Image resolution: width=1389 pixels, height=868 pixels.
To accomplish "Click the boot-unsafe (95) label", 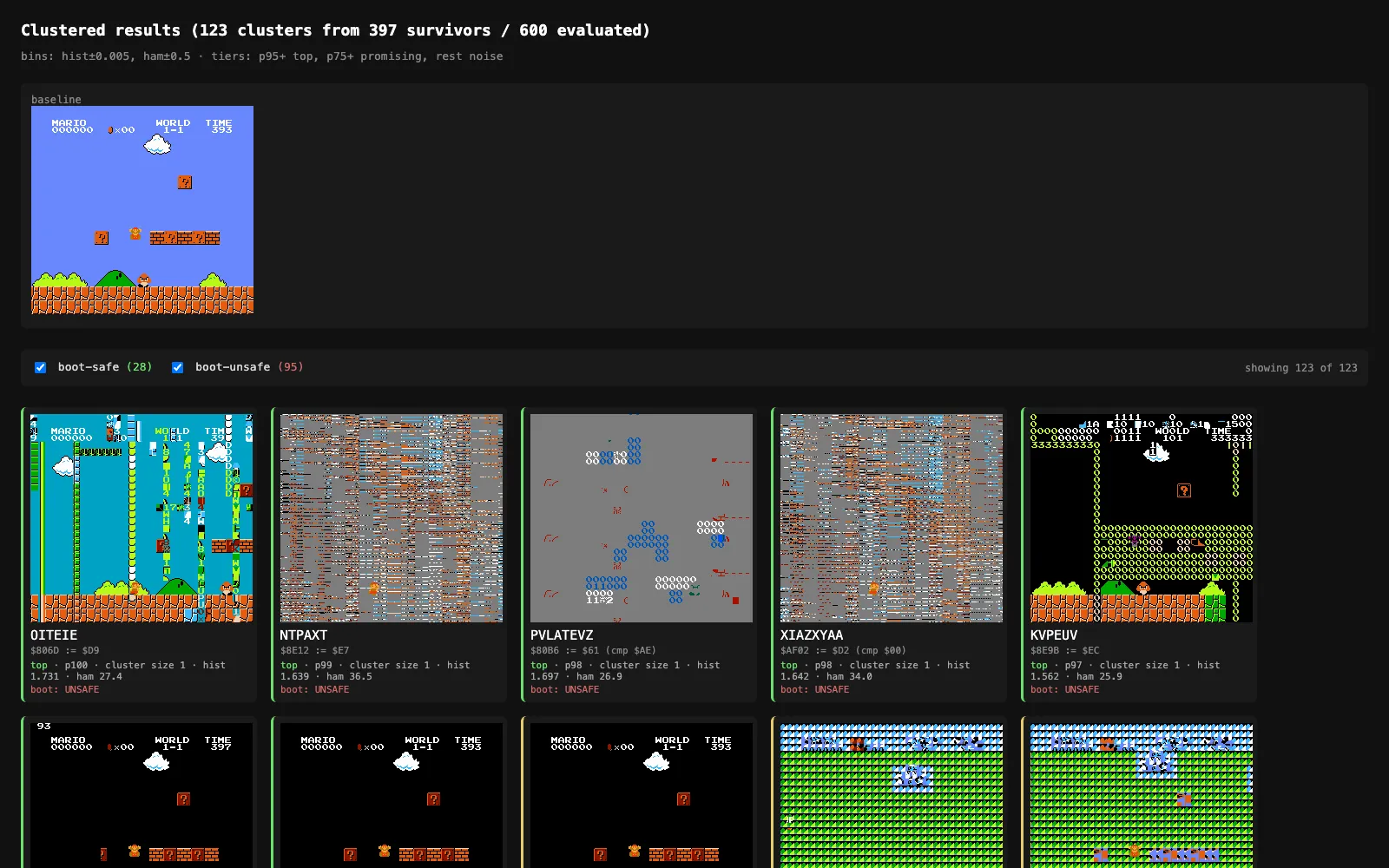I will click(249, 367).
